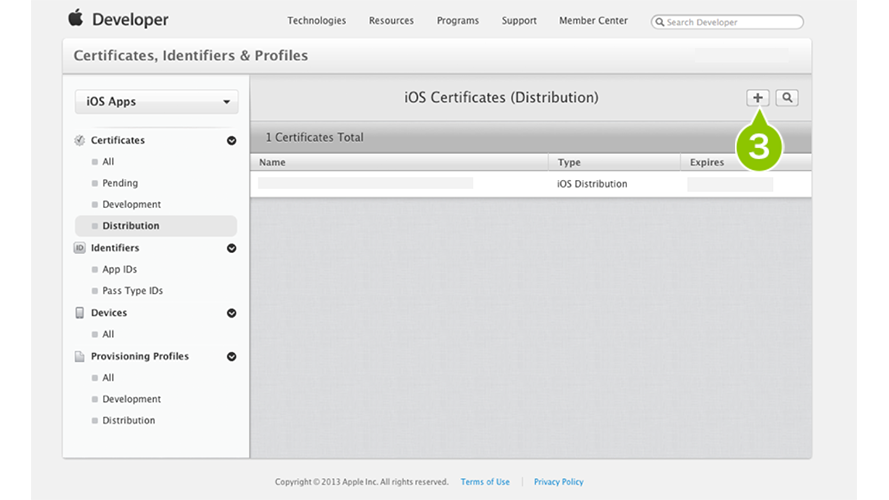Viewport: 889px width, 500px height.
Task: Select Distribution under Certificates
Action: [156, 226]
